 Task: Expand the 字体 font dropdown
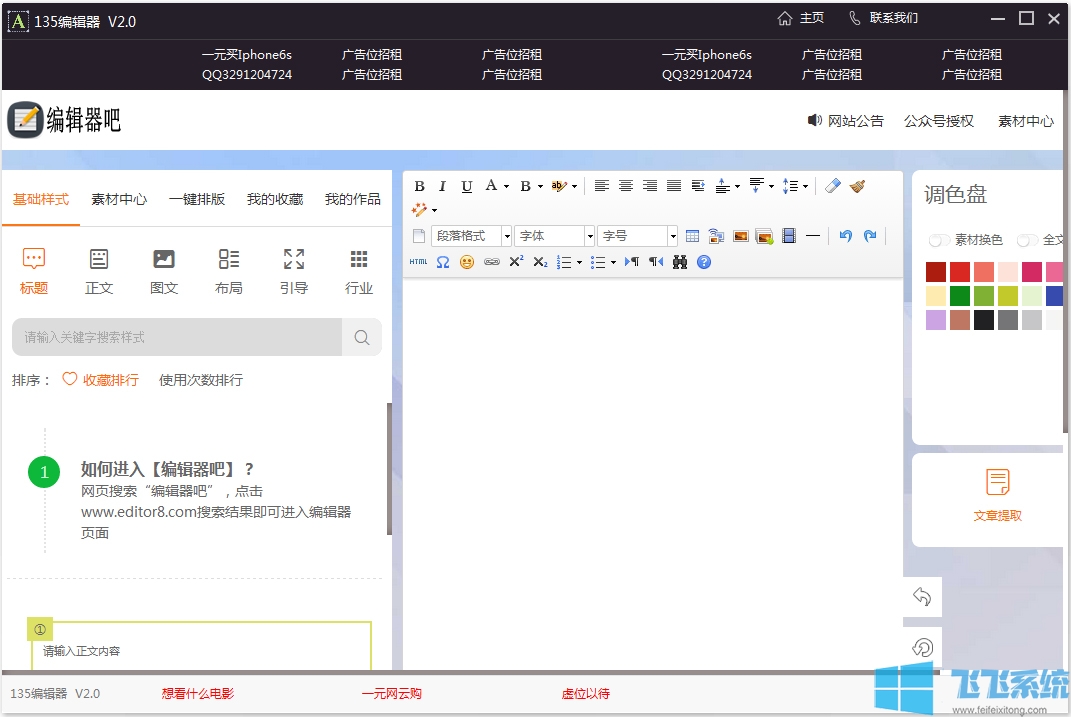[555, 236]
